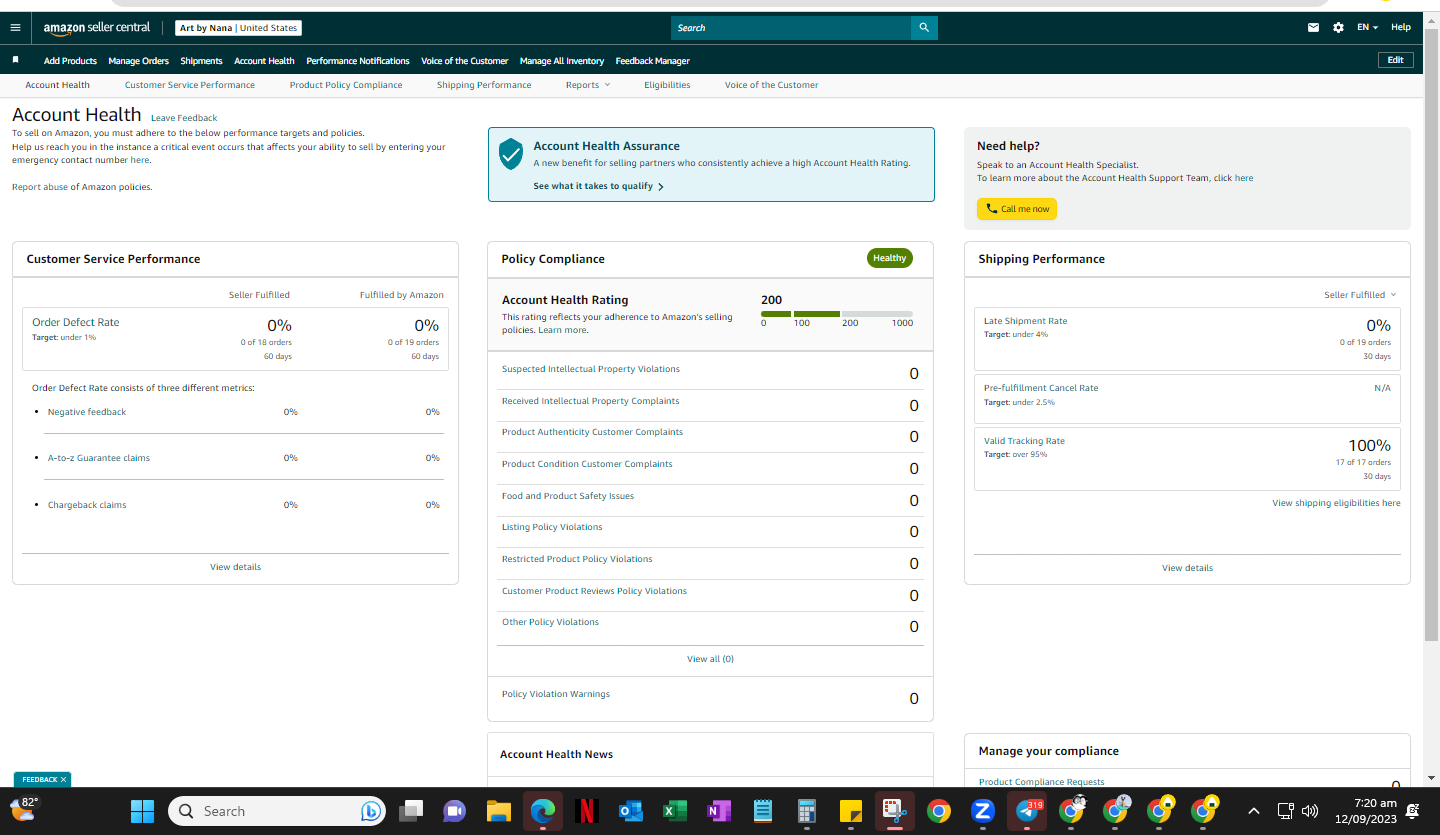Open Netflix from the taskbar

[587, 811]
